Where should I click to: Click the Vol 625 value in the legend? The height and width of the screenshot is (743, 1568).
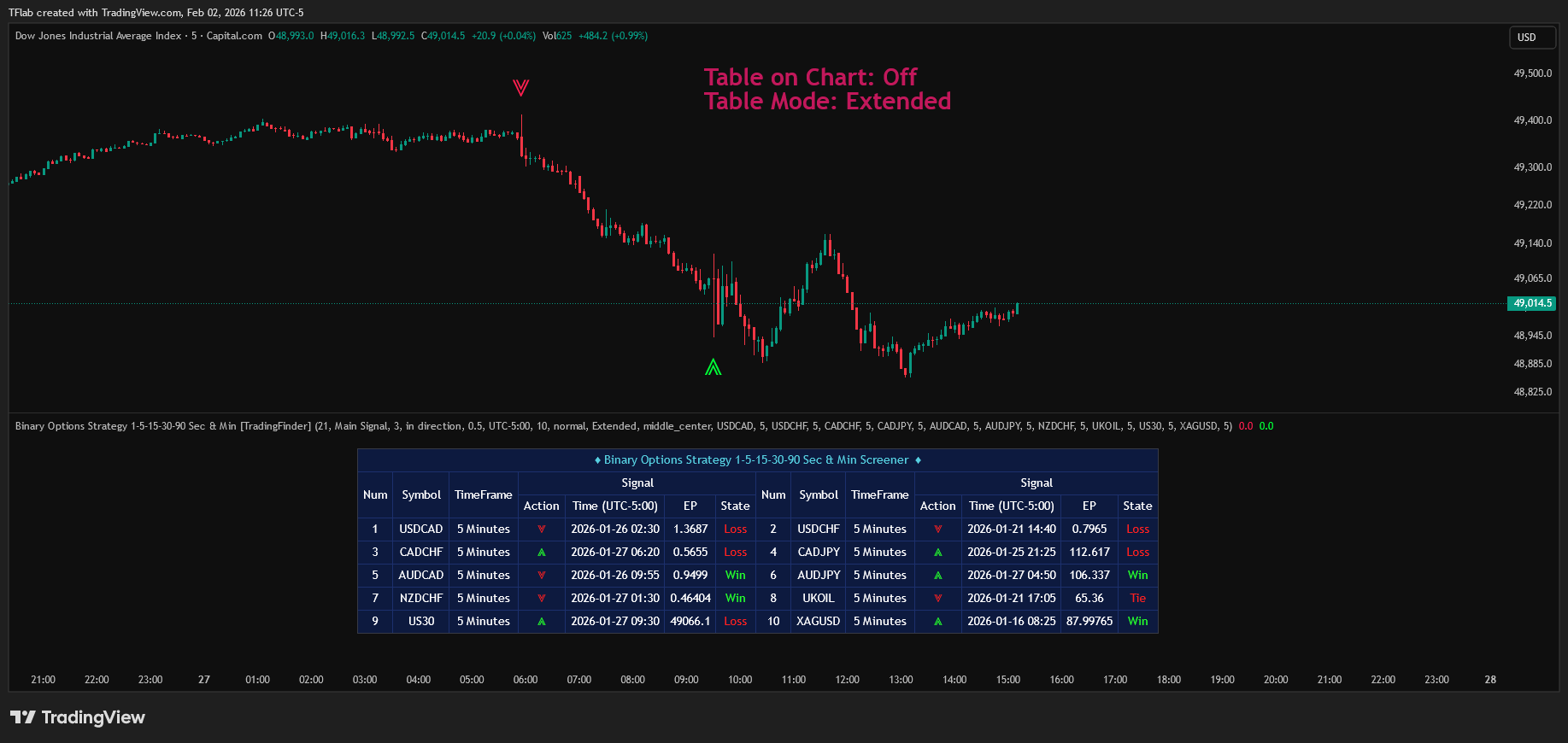[557, 36]
